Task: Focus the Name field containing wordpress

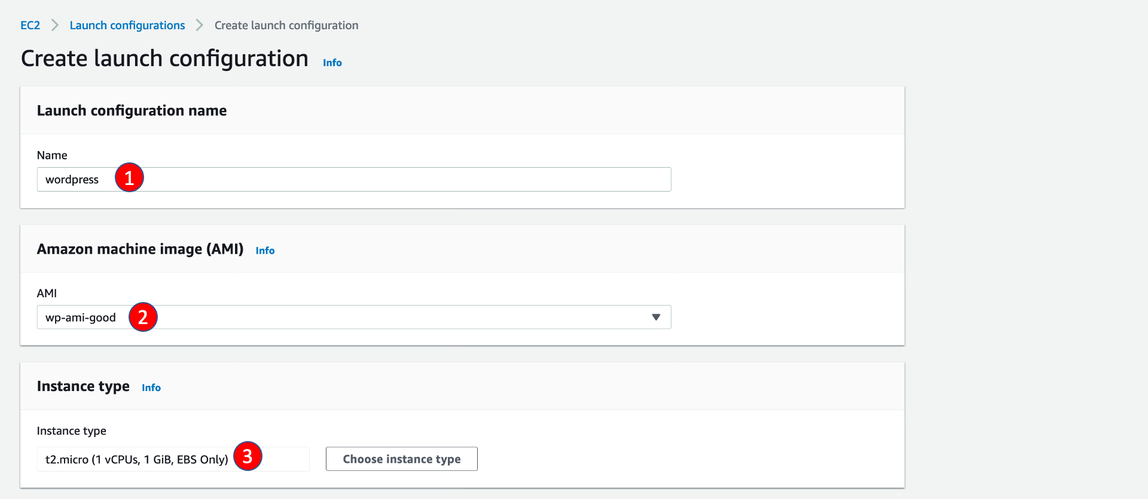Action: 400,179
